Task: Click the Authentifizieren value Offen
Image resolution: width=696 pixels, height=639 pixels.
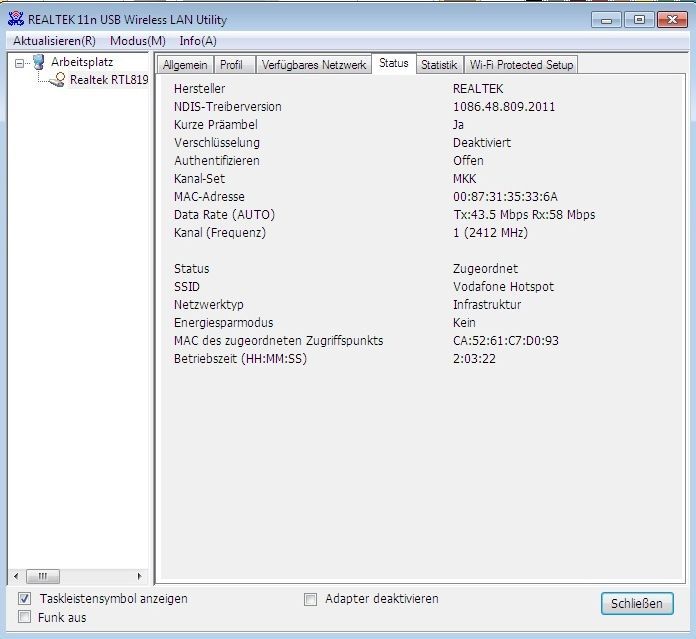Action: pos(468,161)
